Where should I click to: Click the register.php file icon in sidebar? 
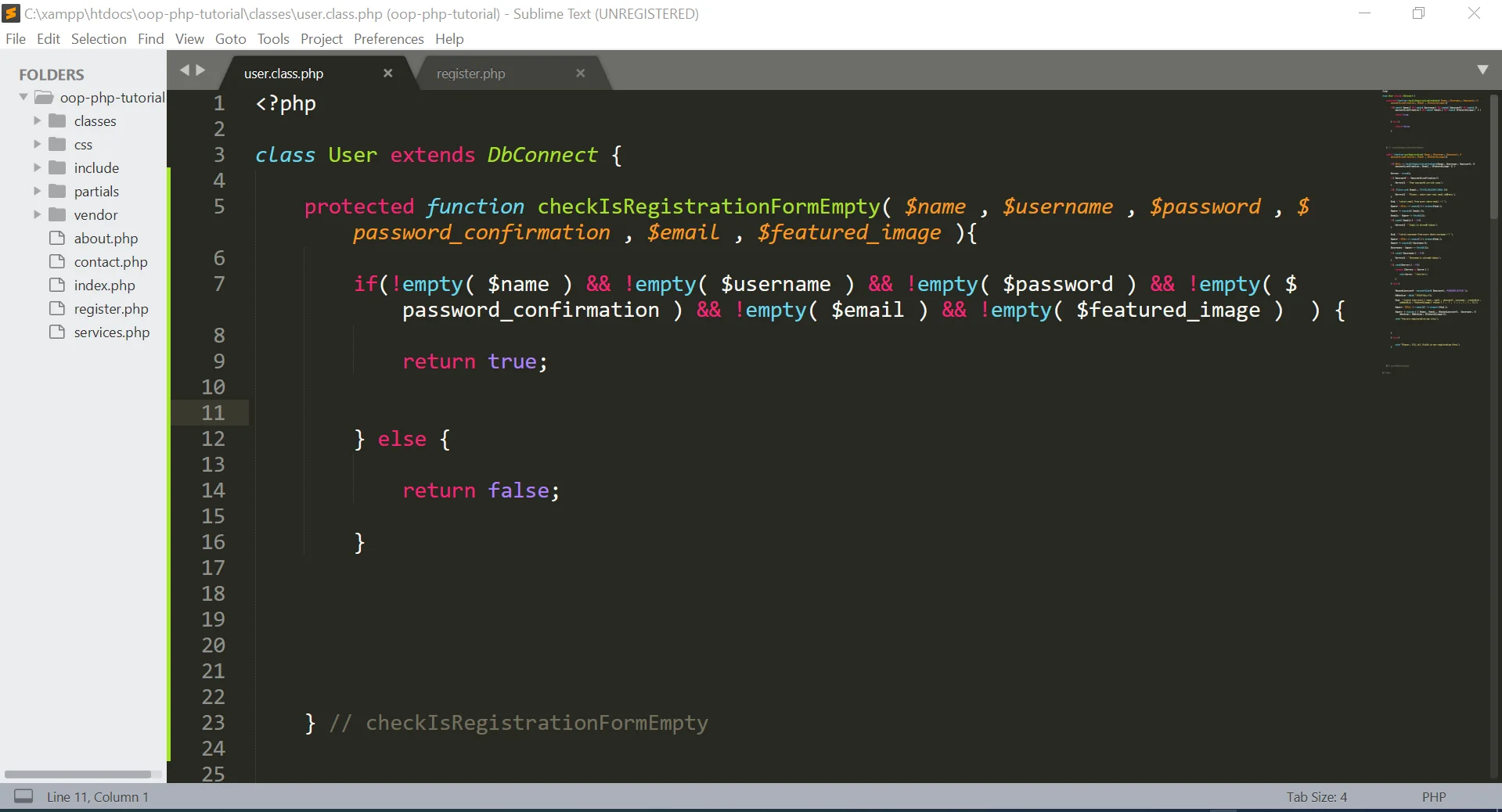57,308
